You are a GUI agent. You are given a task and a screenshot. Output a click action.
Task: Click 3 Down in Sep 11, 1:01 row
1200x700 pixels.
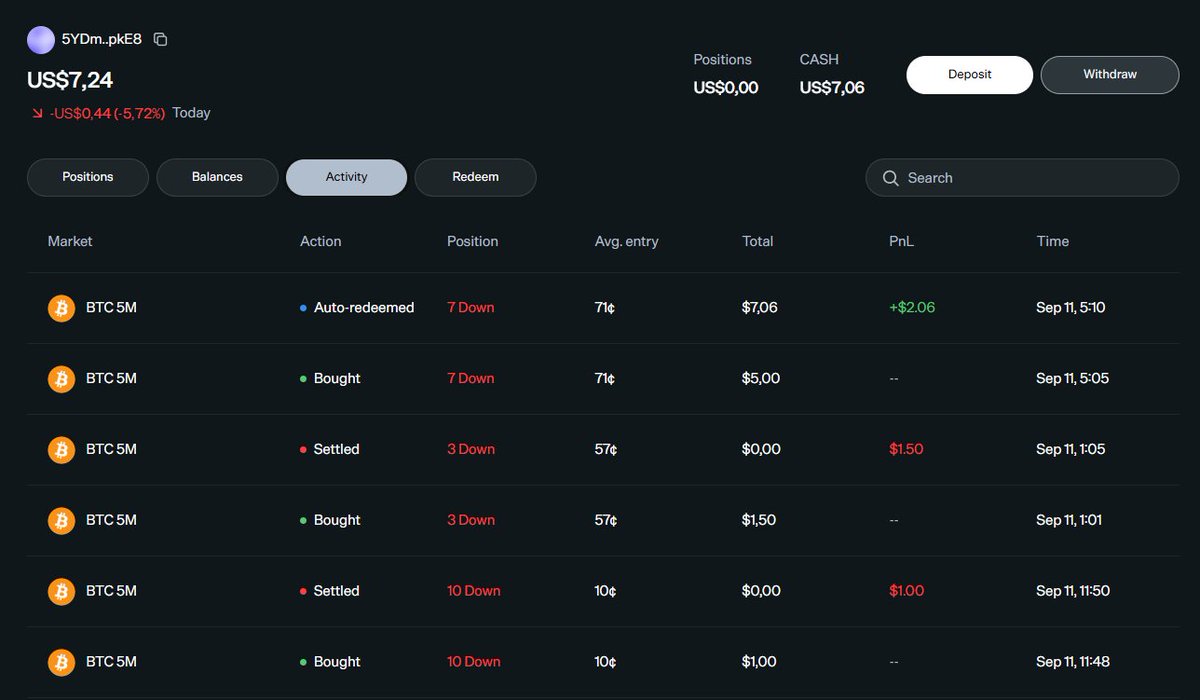pyautogui.click(x=471, y=520)
